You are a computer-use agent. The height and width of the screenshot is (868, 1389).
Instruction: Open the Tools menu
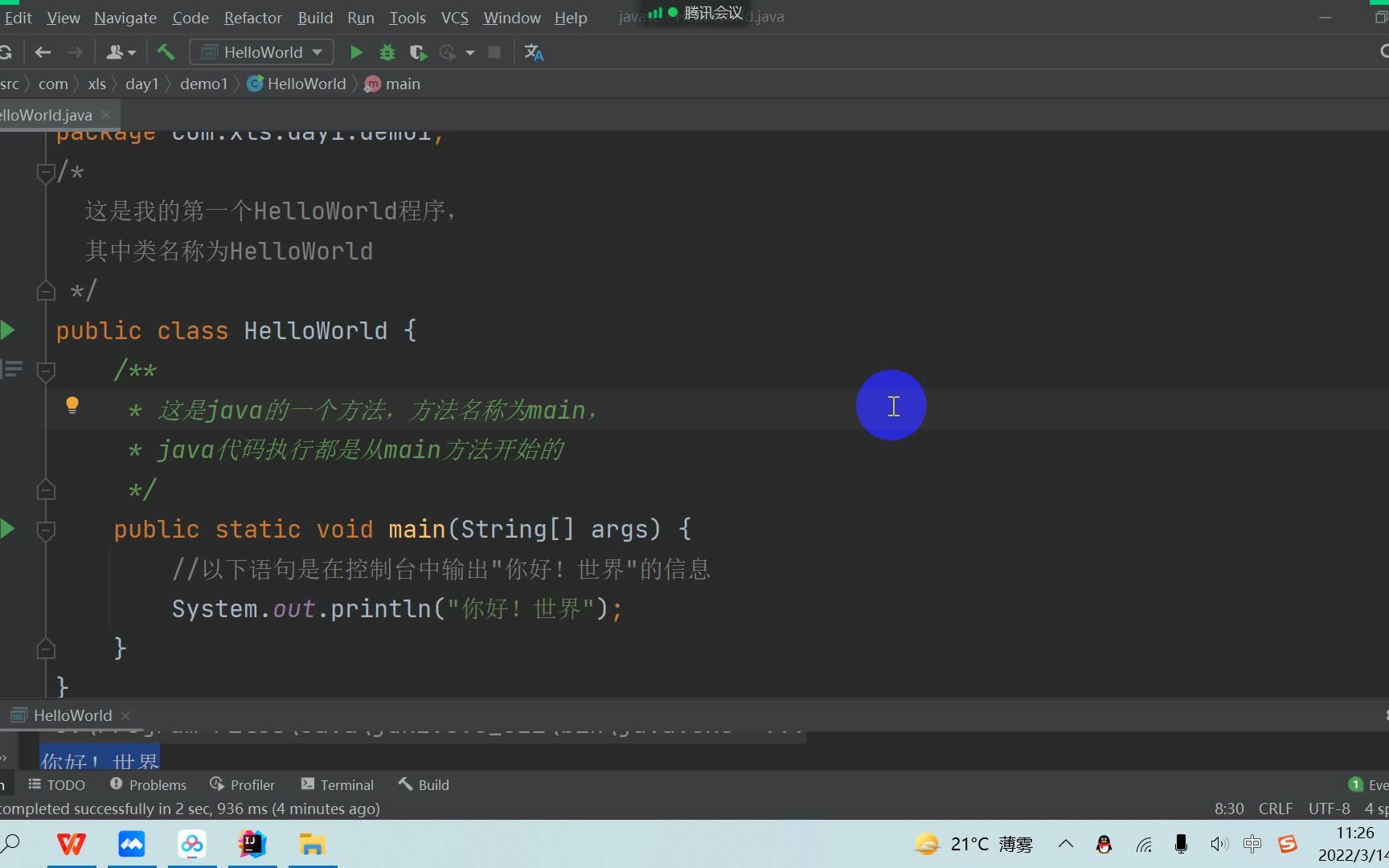click(408, 18)
